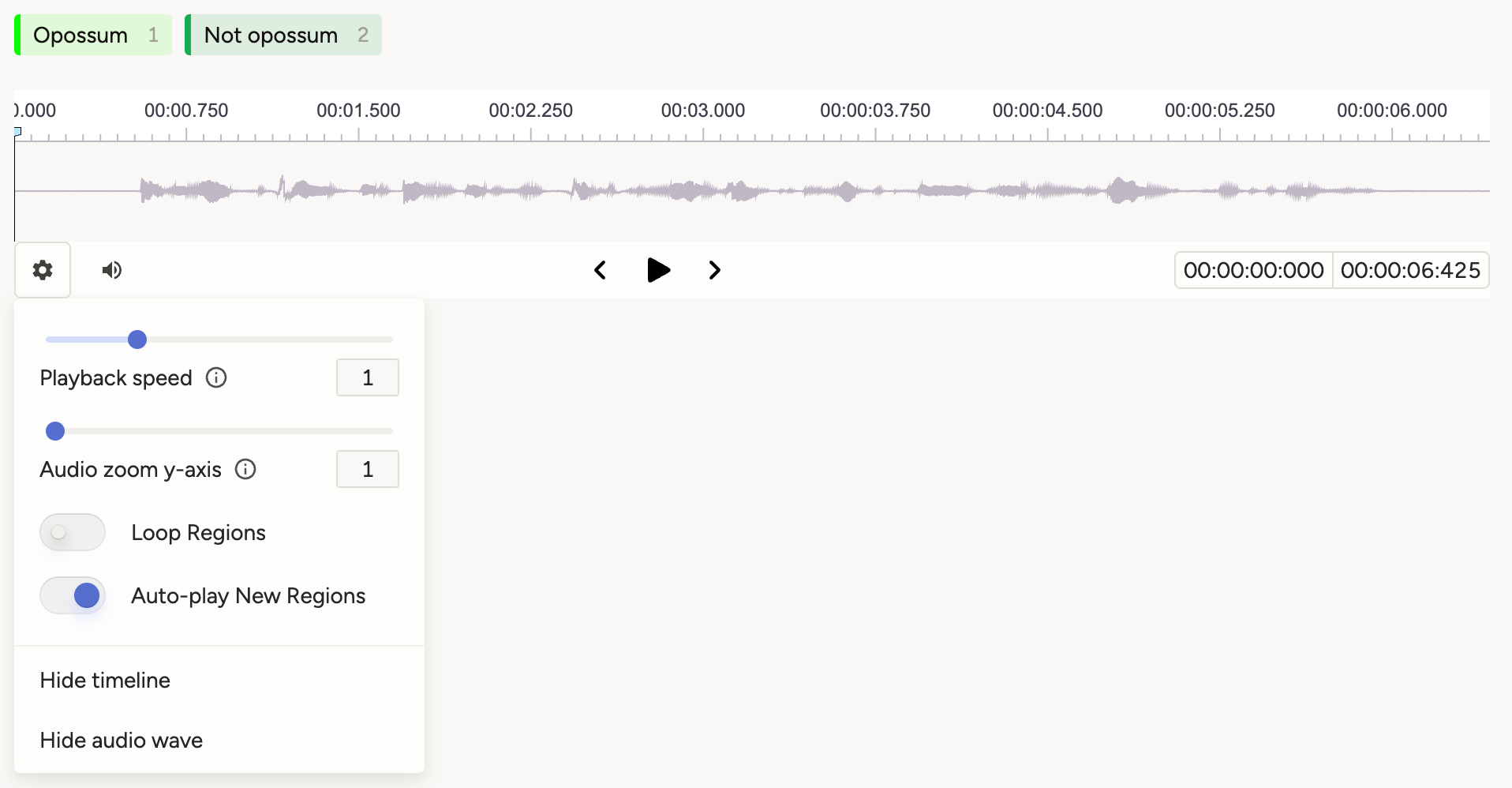View the Playback speed info tooltip icon

pyautogui.click(x=215, y=377)
